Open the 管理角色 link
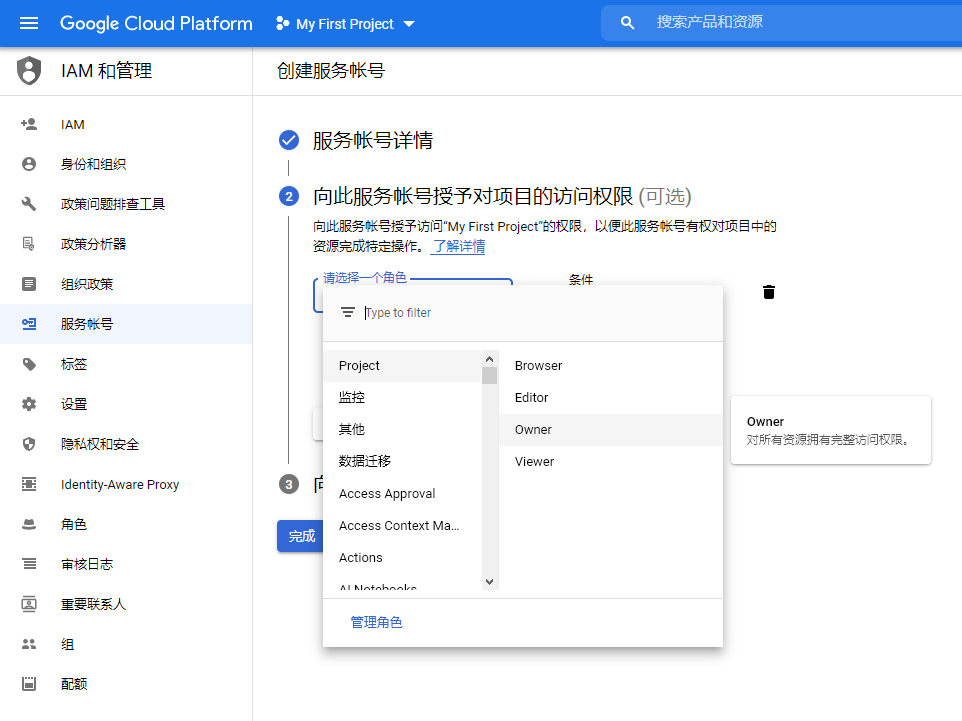Screen dimensions: 962x721 (x=376, y=621)
